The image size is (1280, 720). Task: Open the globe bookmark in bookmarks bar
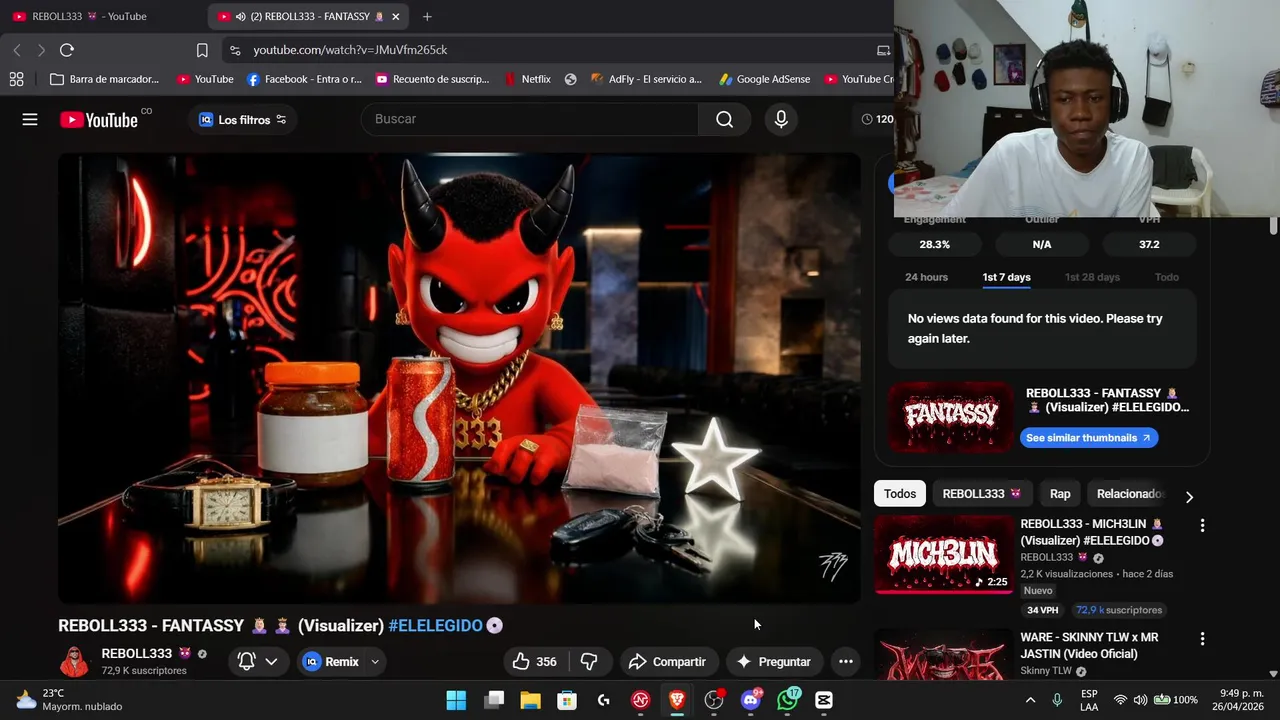coord(570,79)
